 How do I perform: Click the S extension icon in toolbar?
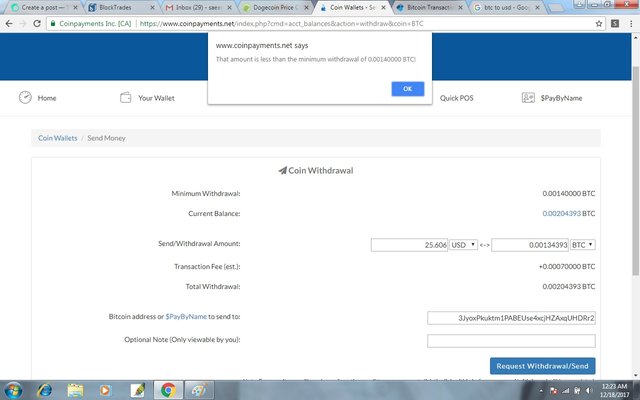pyautogui.click(x=615, y=24)
